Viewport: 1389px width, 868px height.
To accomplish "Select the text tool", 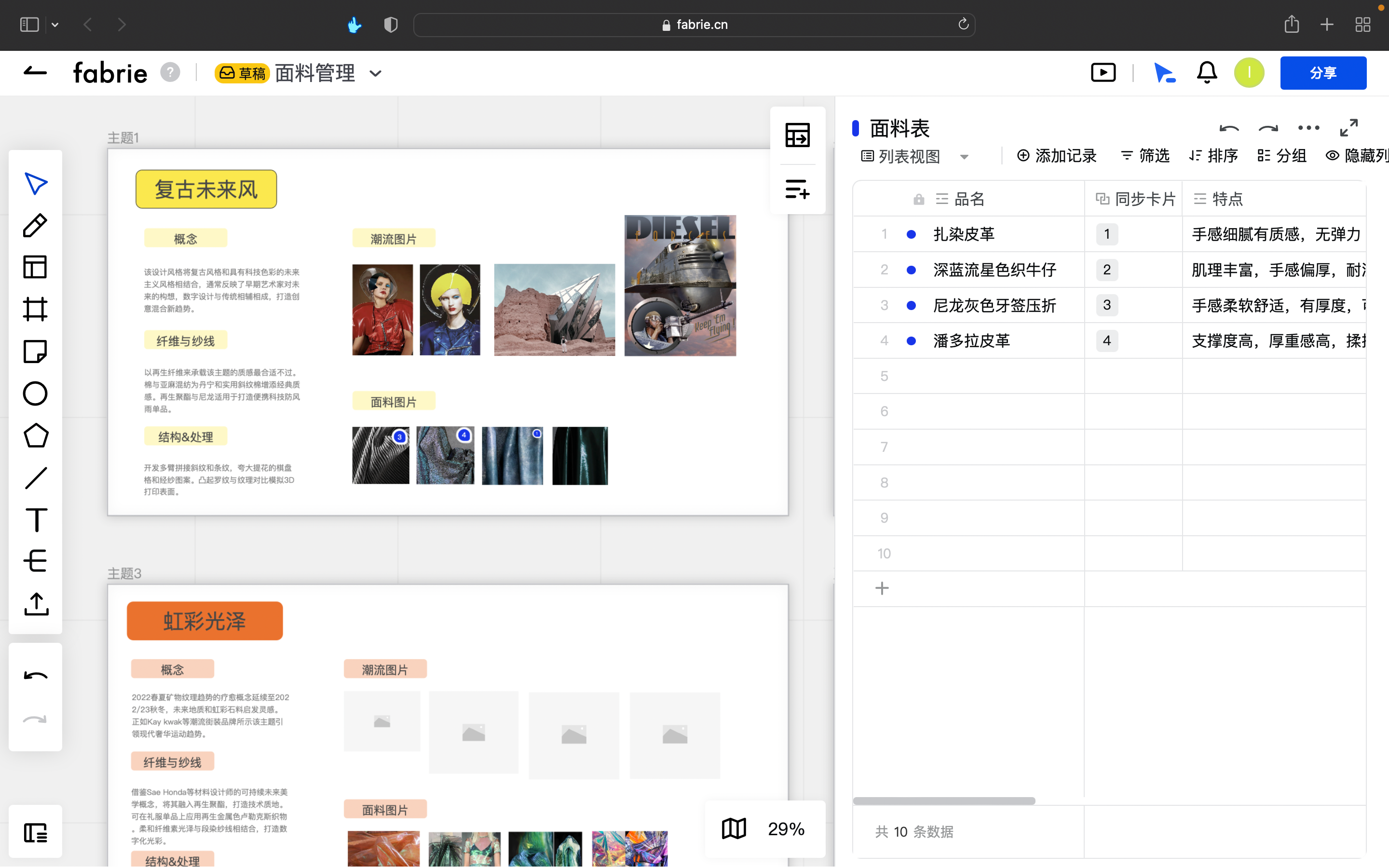I will (x=35, y=519).
